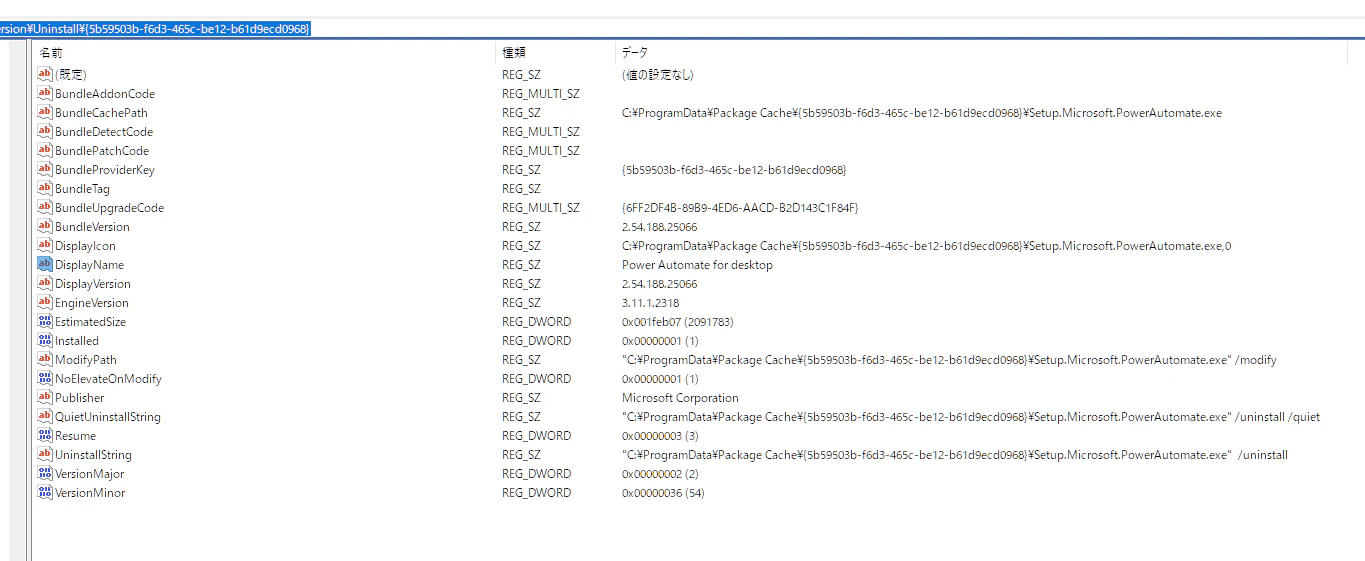Click data 'Power Automate for desktop'
Viewport: 1365px width, 561px height.
[x=697, y=265]
